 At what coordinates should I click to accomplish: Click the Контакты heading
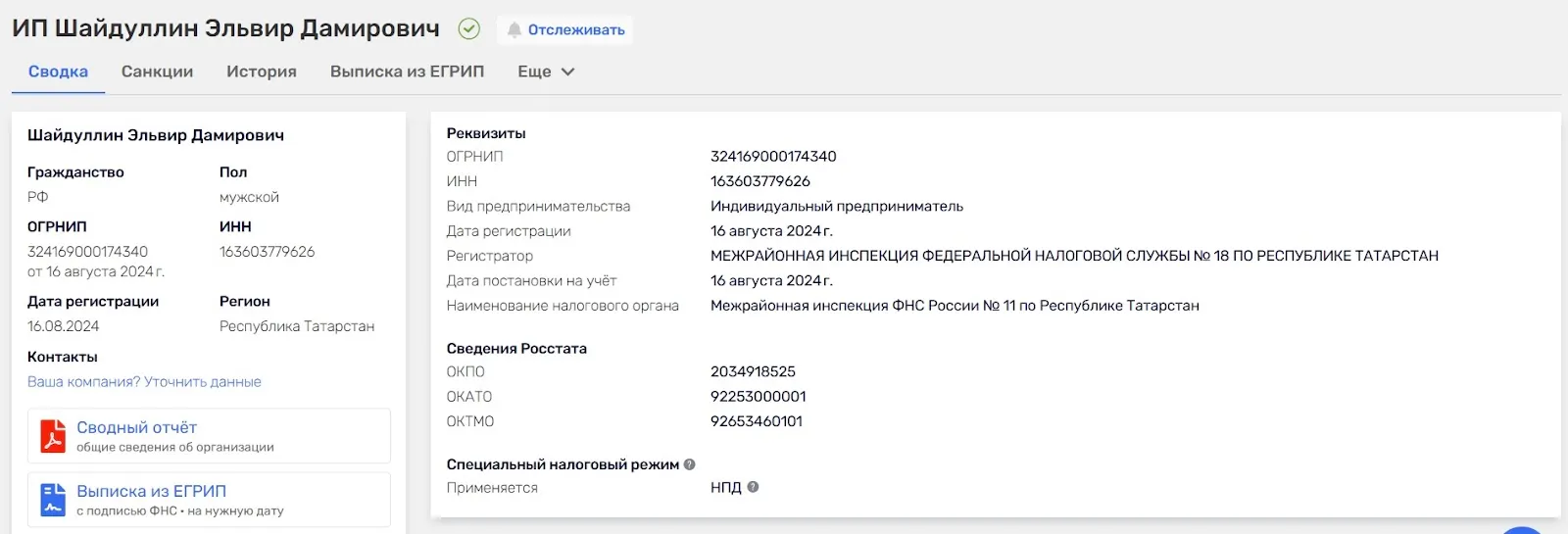pos(63,357)
